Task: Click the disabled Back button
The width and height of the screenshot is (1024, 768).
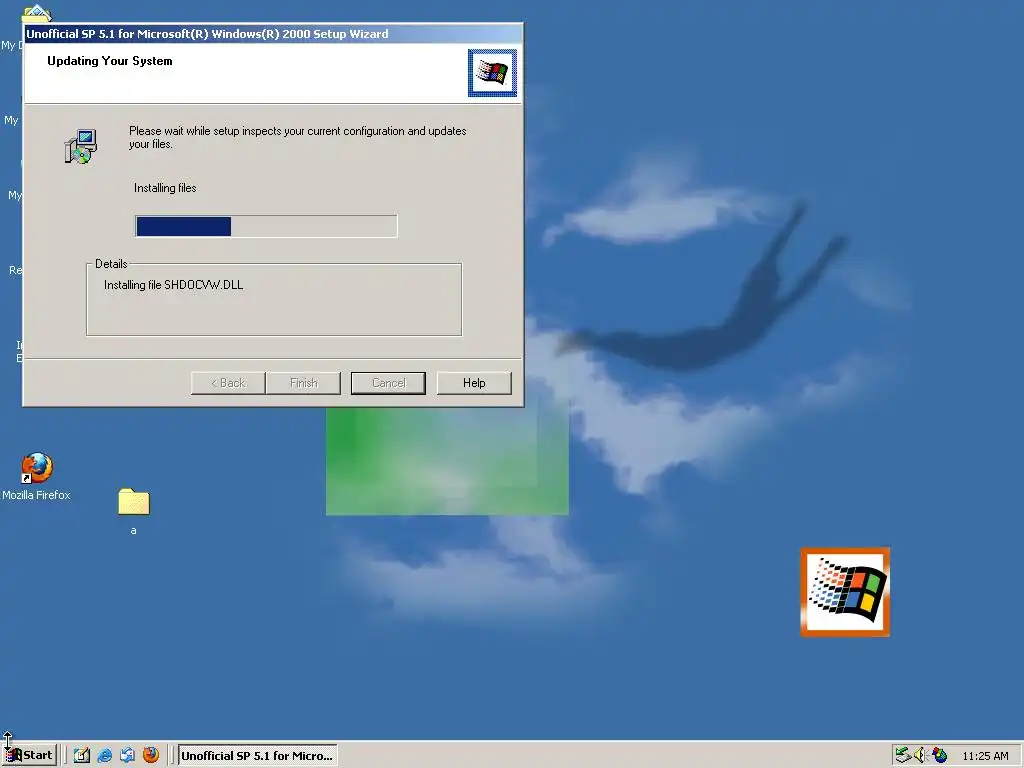Action: [x=228, y=383]
